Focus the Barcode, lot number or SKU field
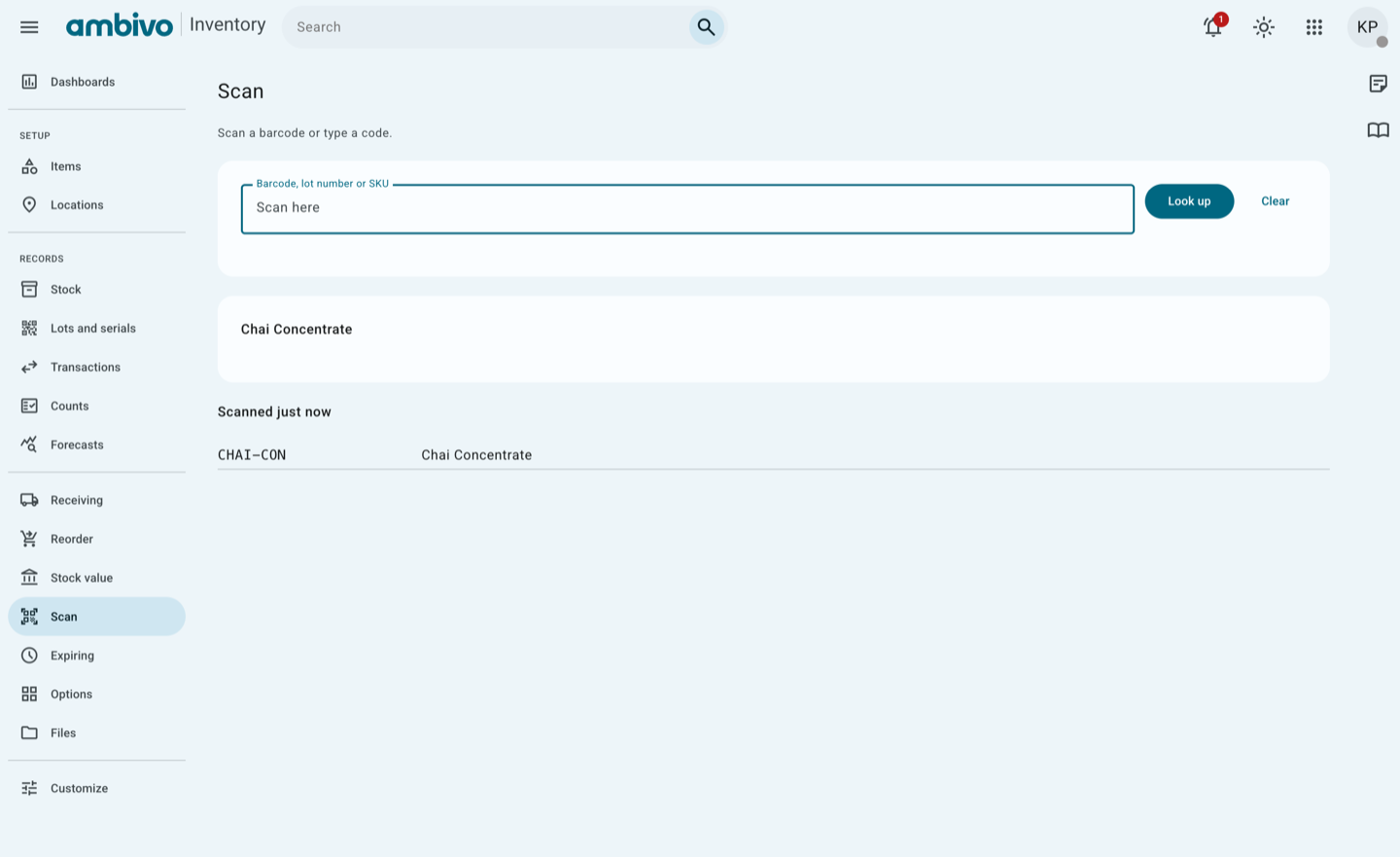Screen dimensions: 1400x857 687,209
